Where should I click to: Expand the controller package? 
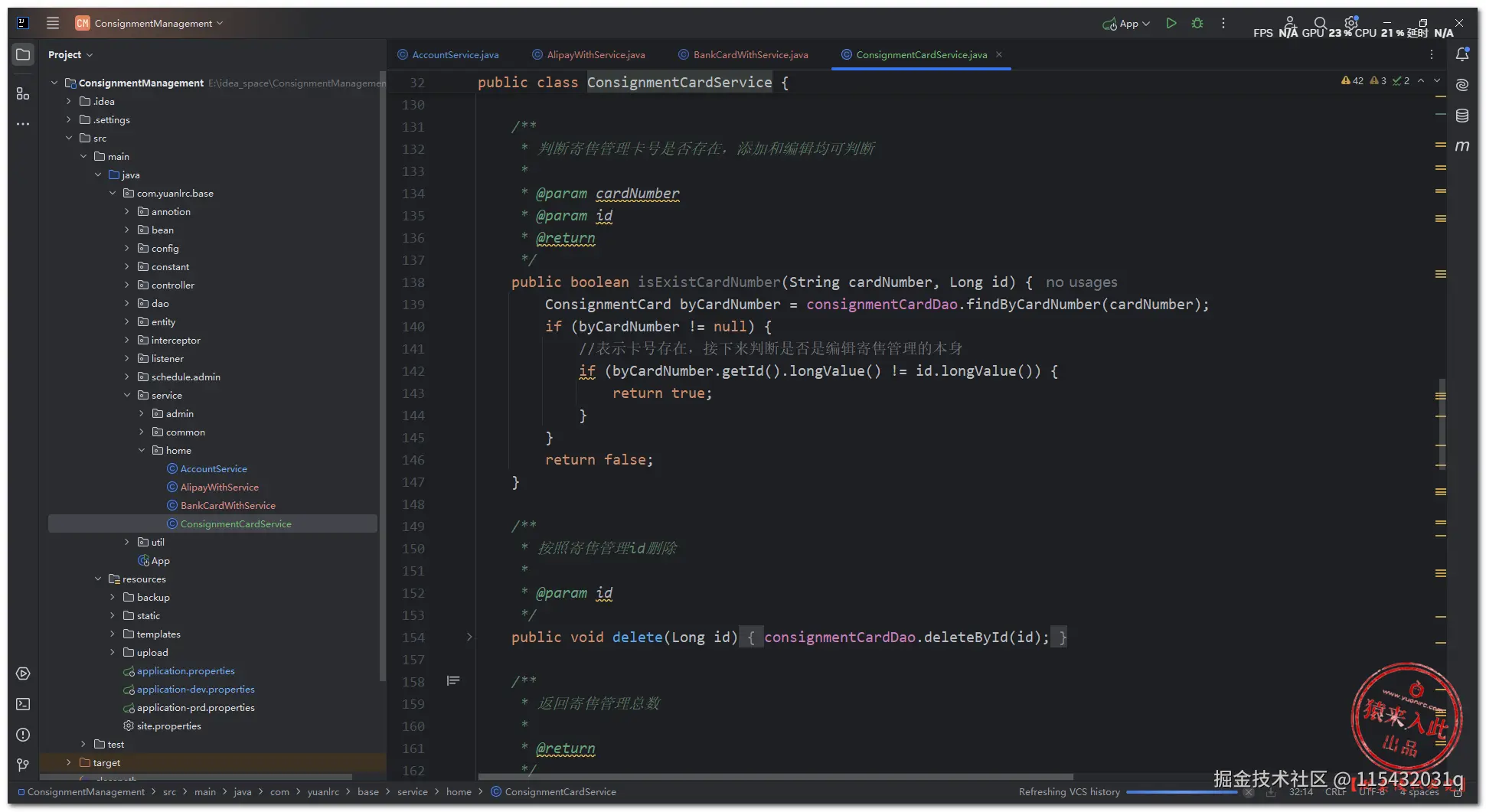pyautogui.click(x=127, y=285)
